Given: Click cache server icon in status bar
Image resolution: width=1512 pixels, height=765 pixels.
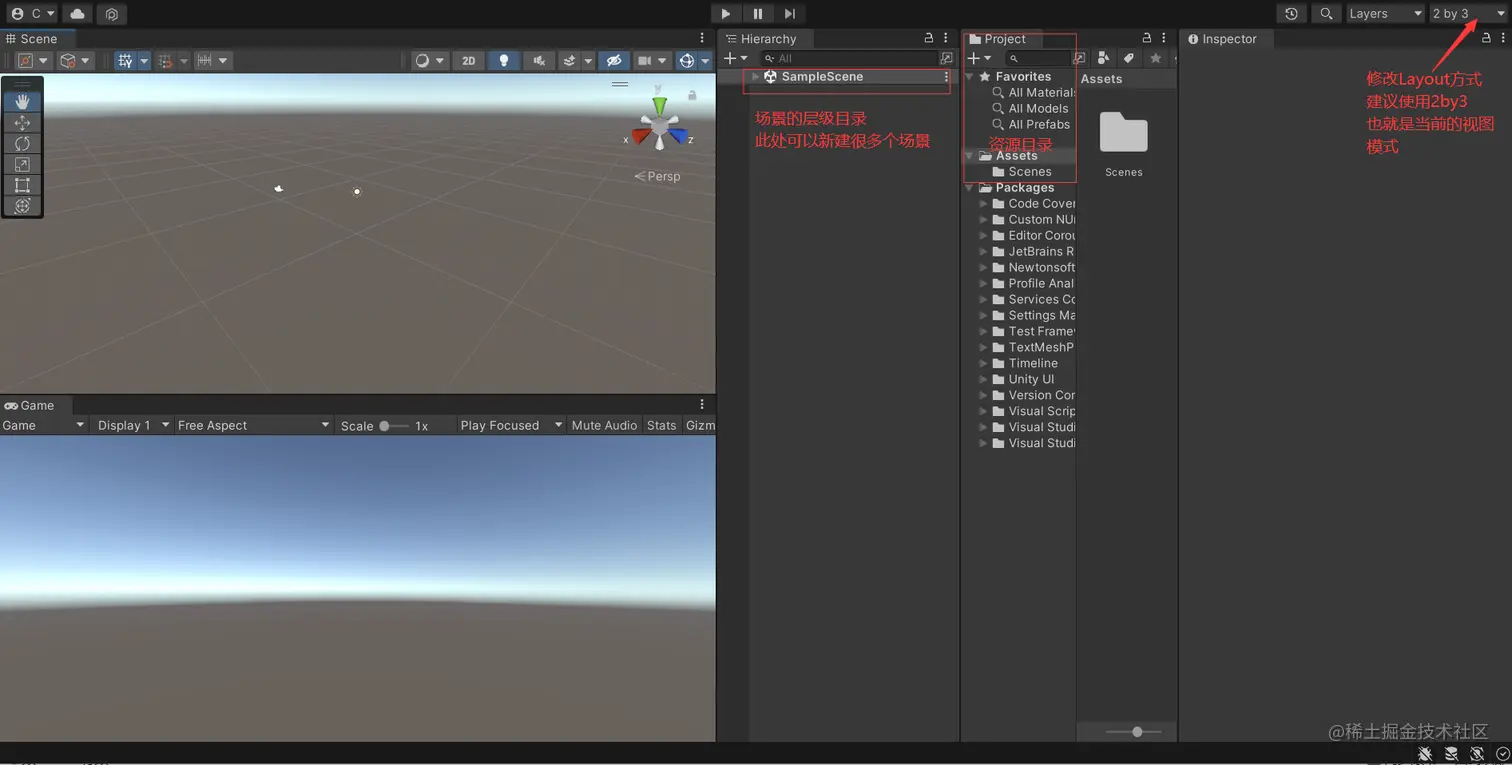Looking at the screenshot, I should (x=1451, y=753).
